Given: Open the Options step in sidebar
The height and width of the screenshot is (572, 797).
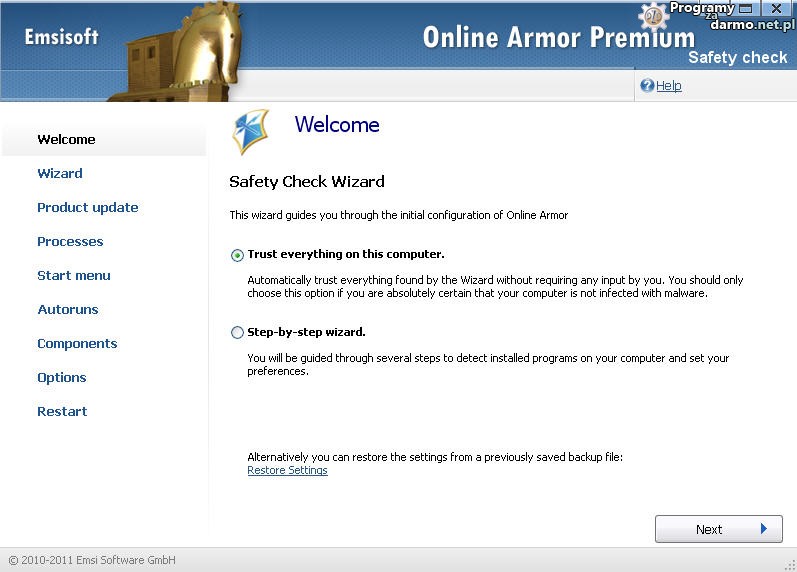Looking at the screenshot, I should pos(62,378).
